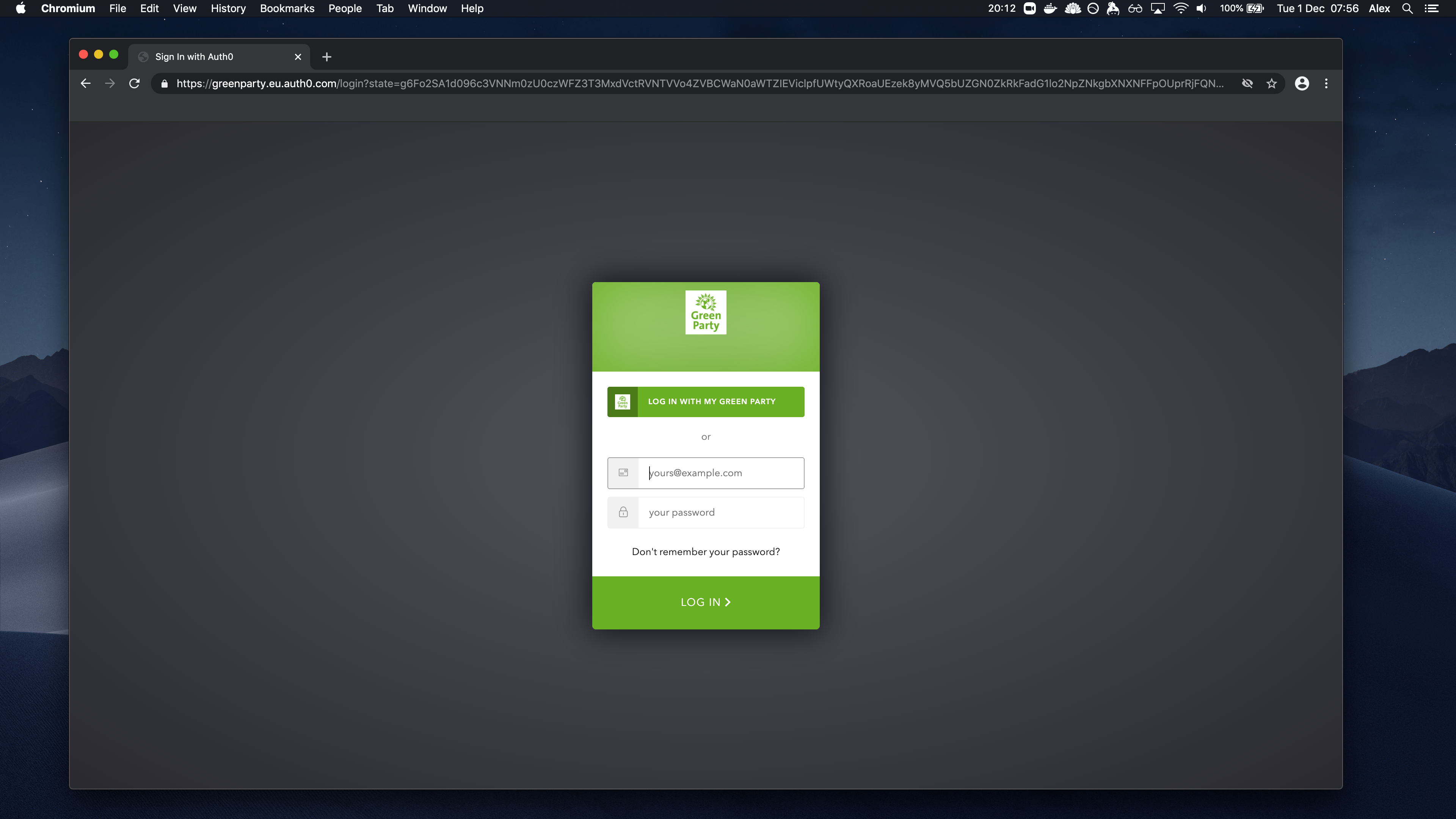Open the File menu
This screenshot has width=1456, height=819.
click(x=118, y=8)
